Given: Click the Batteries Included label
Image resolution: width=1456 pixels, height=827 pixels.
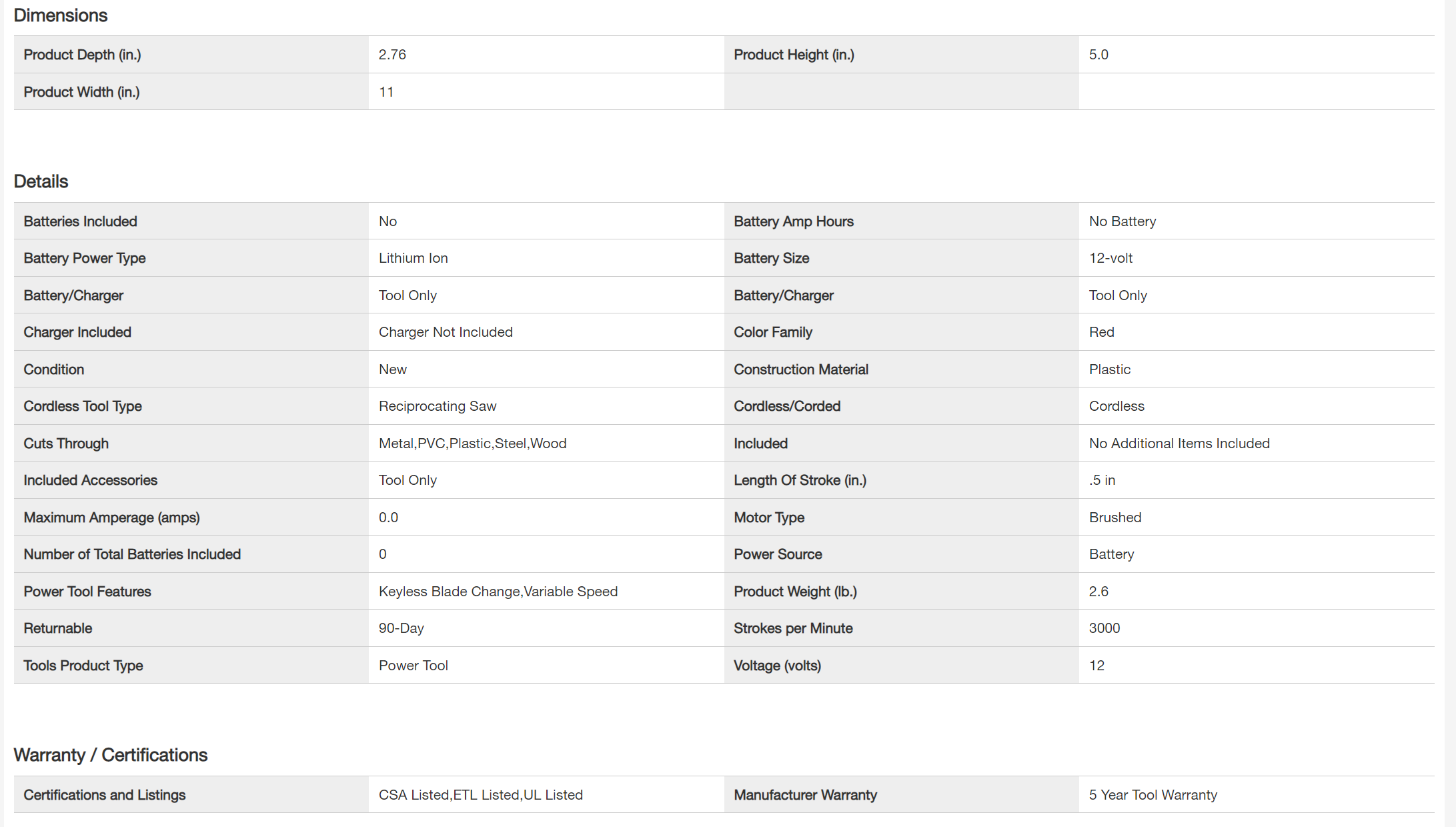Looking at the screenshot, I should [x=80, y=221].
